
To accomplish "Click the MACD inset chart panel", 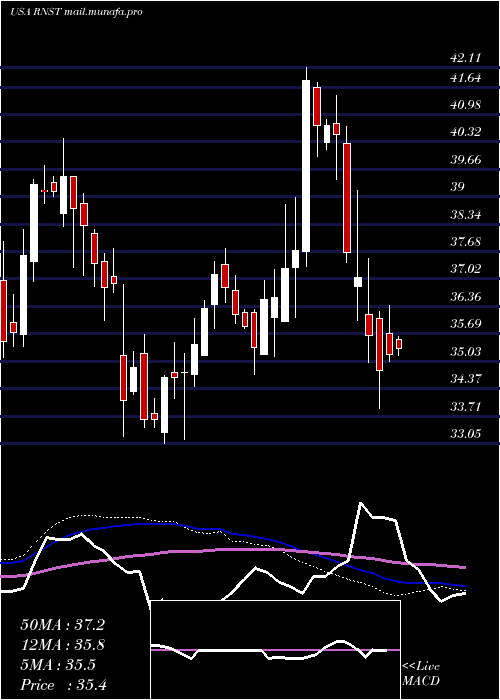I will click(x=275, y=650).
